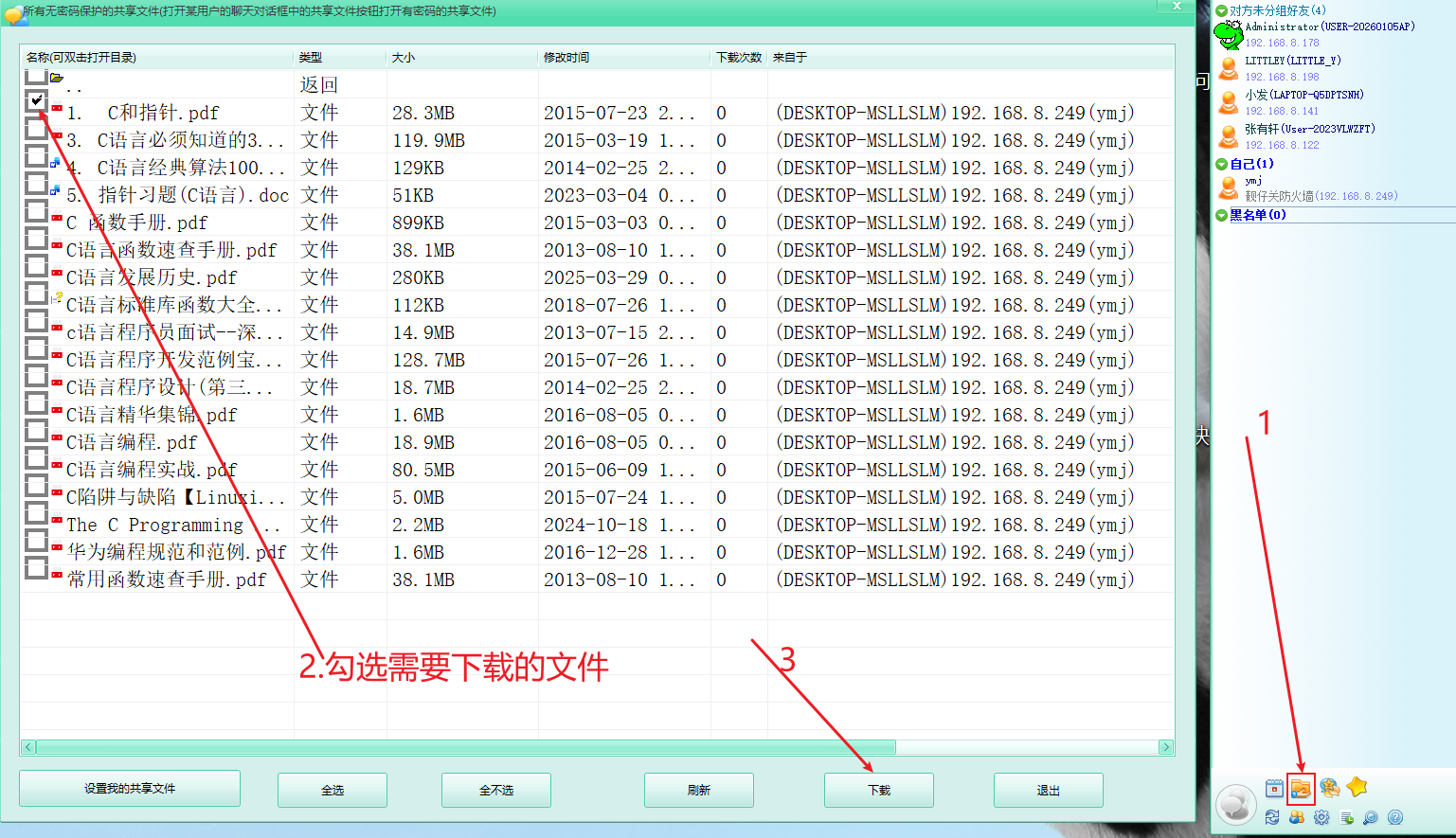Check the 指针习题(C语言).doc checkbox
Viewport: 1456px width, 838px height.
[x=36, y=183]
